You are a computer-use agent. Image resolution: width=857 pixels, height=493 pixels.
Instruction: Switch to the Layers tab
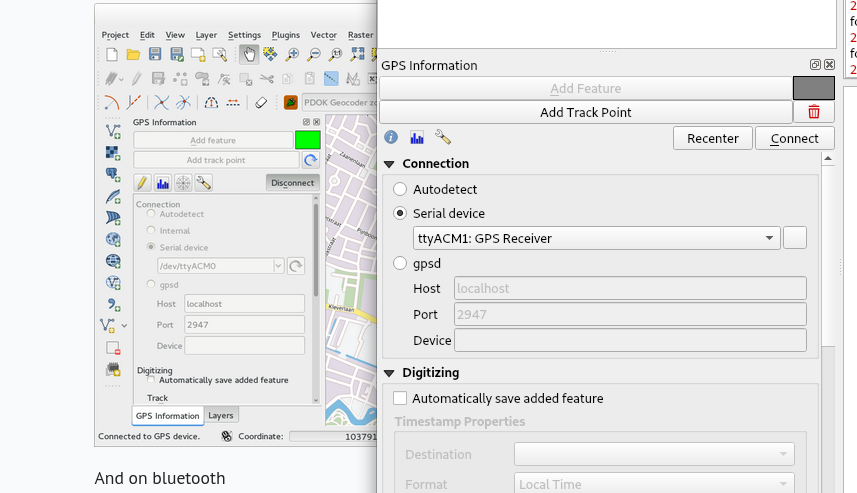pos(221,415)
